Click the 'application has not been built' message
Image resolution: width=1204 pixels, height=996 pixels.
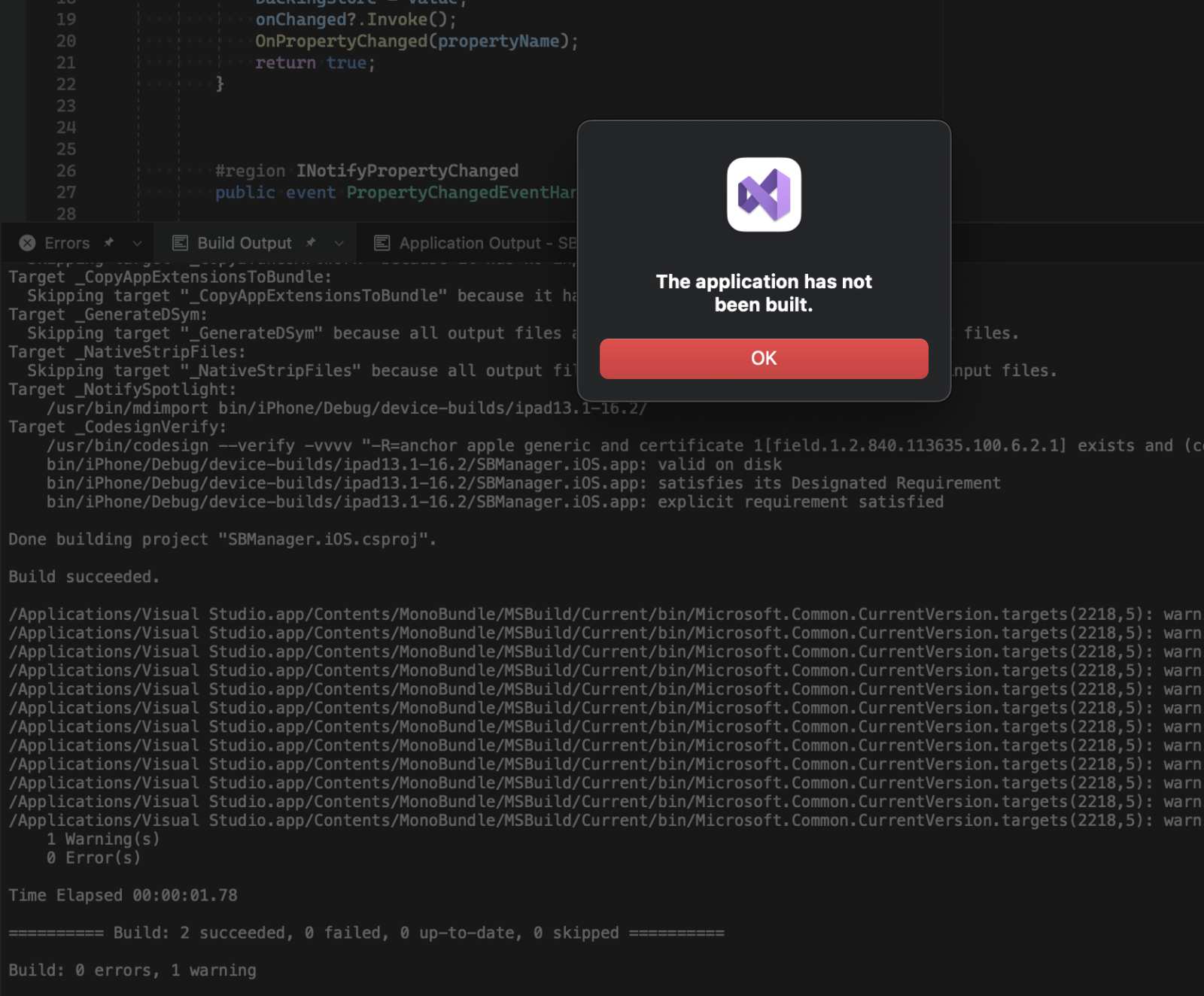(x=764, y=293)
